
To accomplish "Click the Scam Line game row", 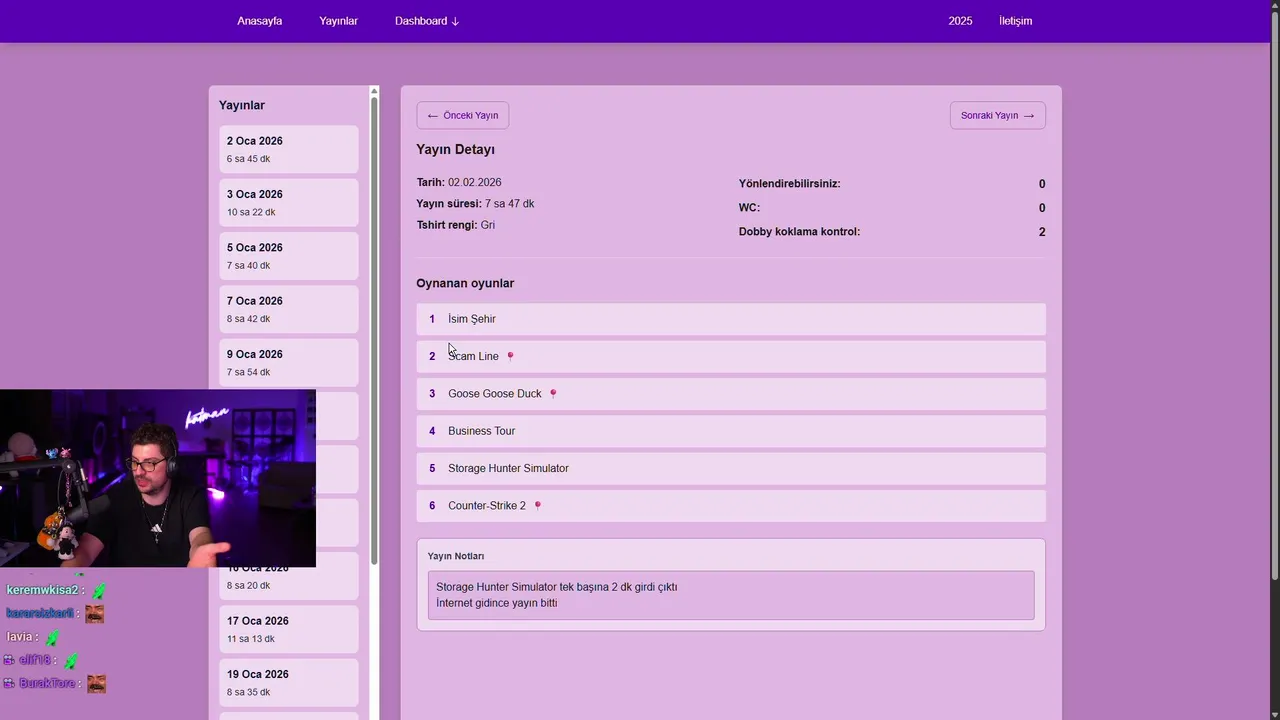I will pos(731,356).
